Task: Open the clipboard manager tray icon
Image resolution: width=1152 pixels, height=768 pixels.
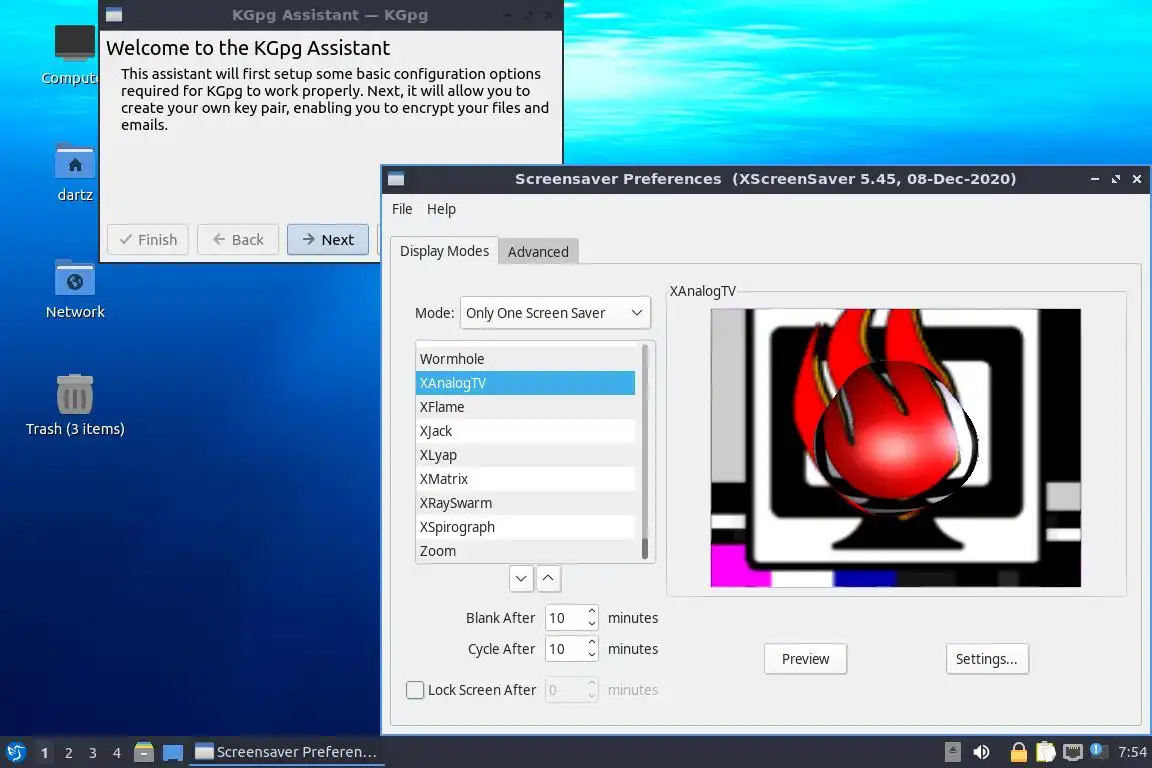Action: pos(1045,752)
